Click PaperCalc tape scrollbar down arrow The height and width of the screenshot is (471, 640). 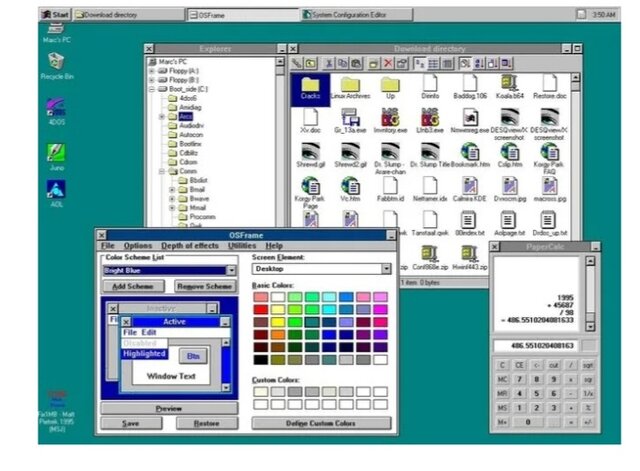(590, 327)
